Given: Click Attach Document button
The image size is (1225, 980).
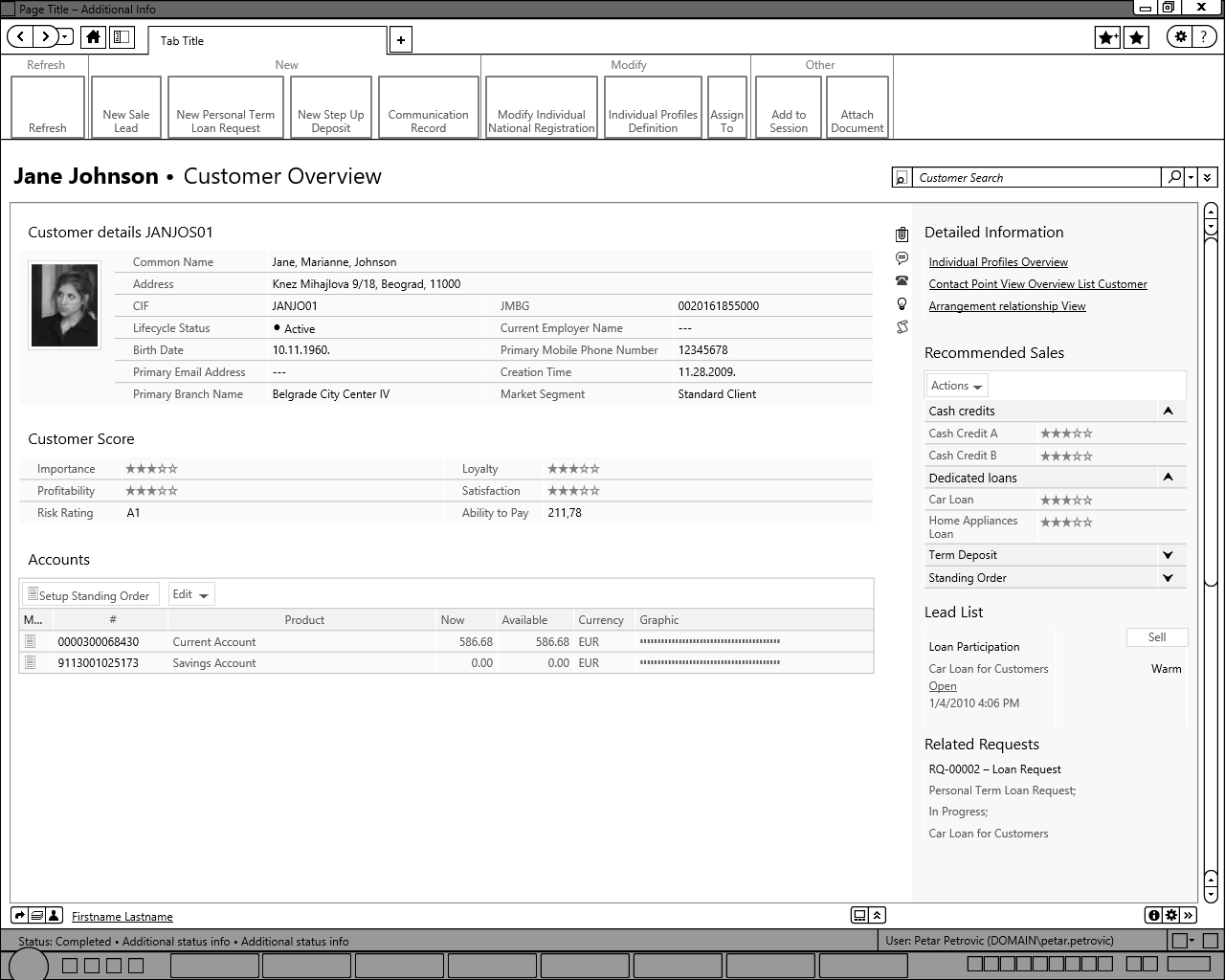Looking at the screenshot, I should click(857, 107).
